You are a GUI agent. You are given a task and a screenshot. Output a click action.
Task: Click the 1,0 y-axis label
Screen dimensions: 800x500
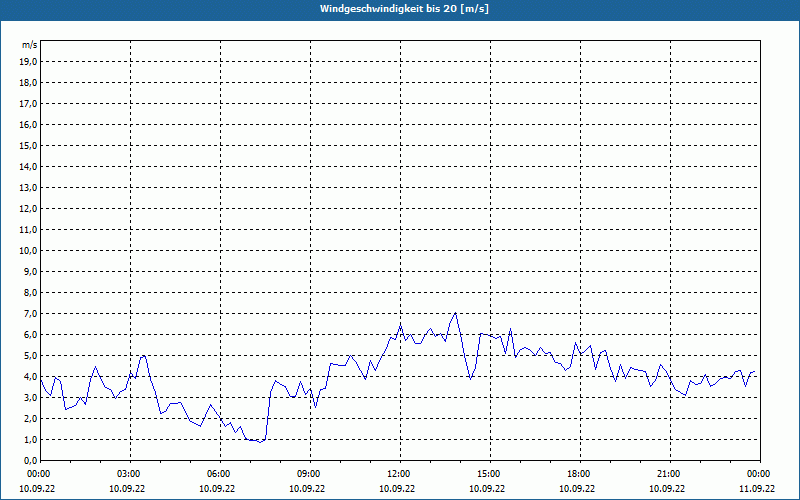click(31, 440)
